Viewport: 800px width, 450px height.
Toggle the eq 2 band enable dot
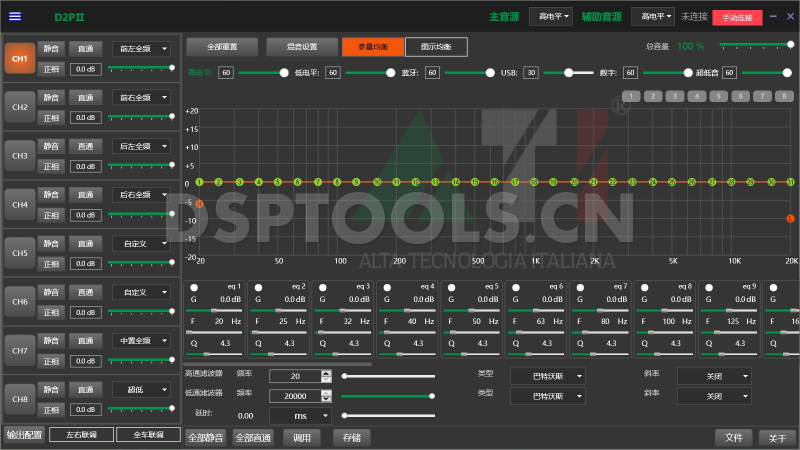click(x=258, y=287)
